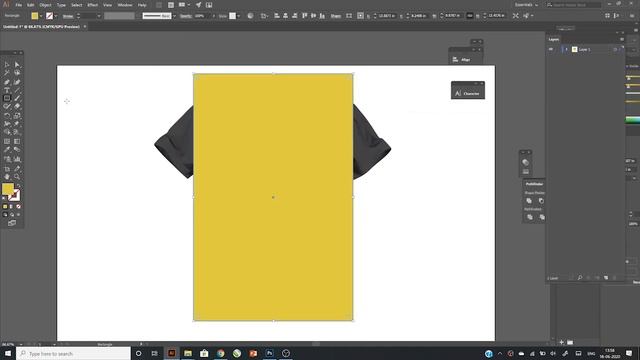The height and width of the screenshot is (360, 640).
Task: Select the Curvature tool
Action: [x=17, y=82]
